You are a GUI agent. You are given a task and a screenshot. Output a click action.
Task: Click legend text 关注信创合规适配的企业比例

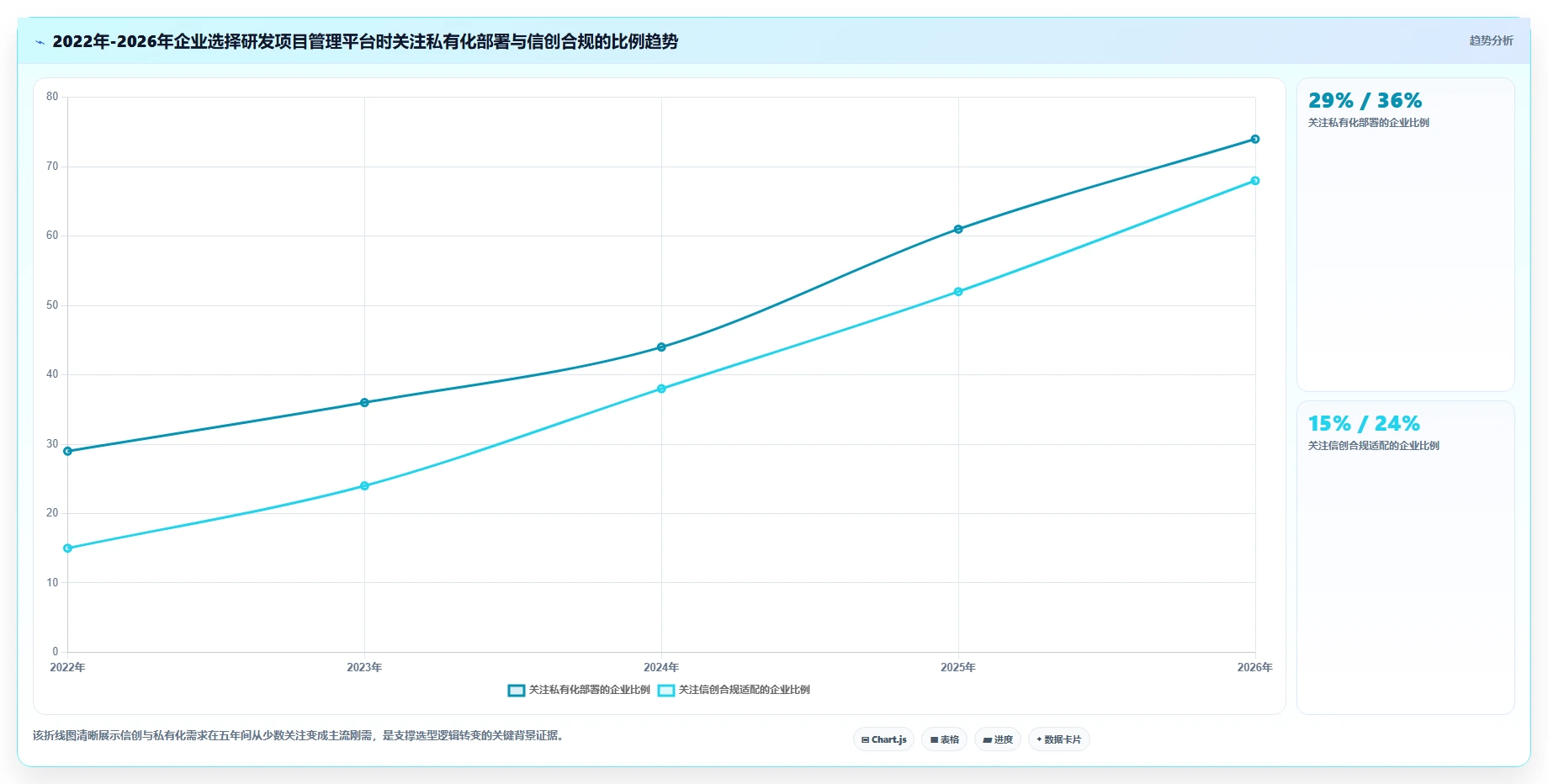[745, 690]
